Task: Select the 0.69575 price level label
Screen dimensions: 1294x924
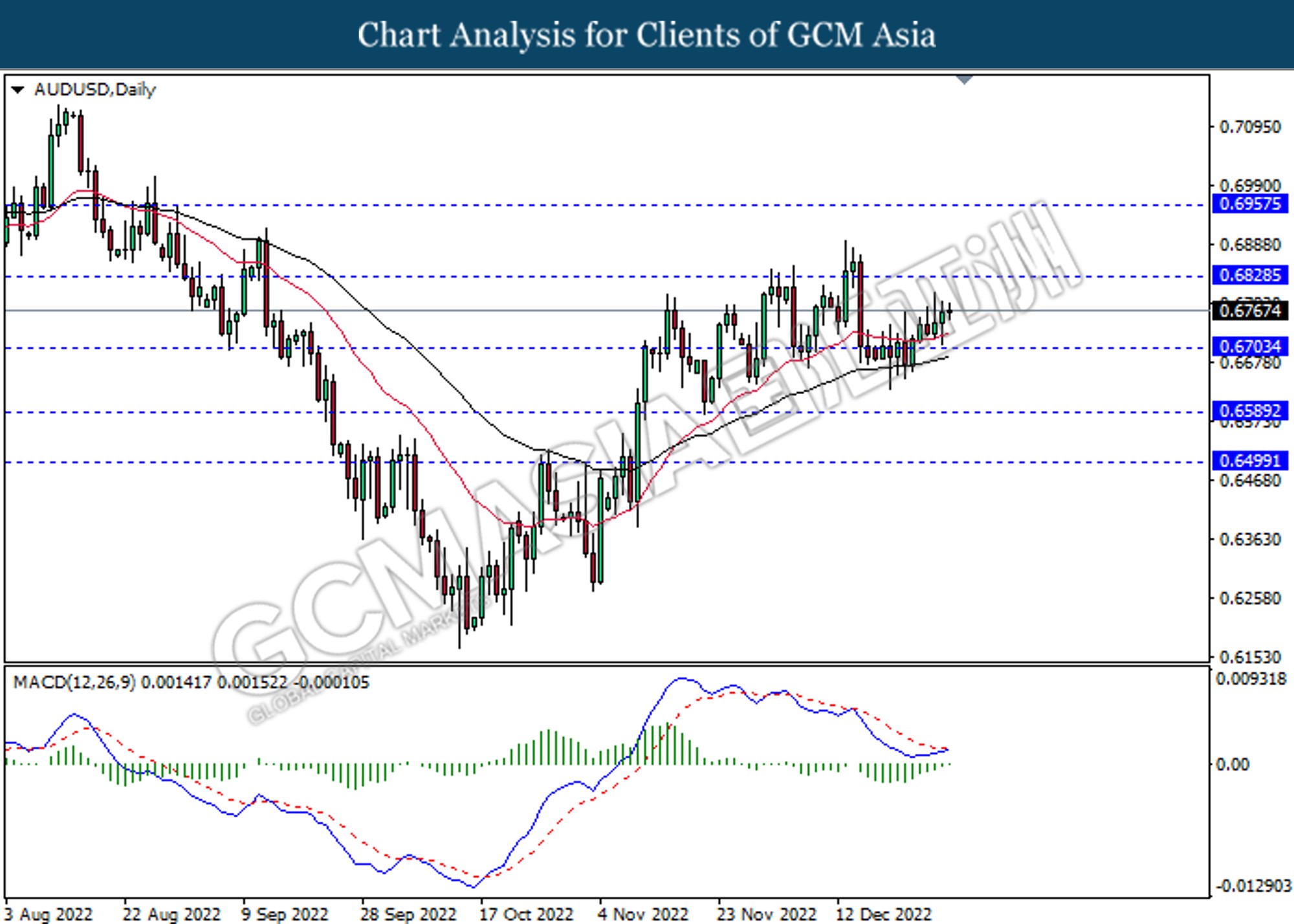Action: [1250, 204]
